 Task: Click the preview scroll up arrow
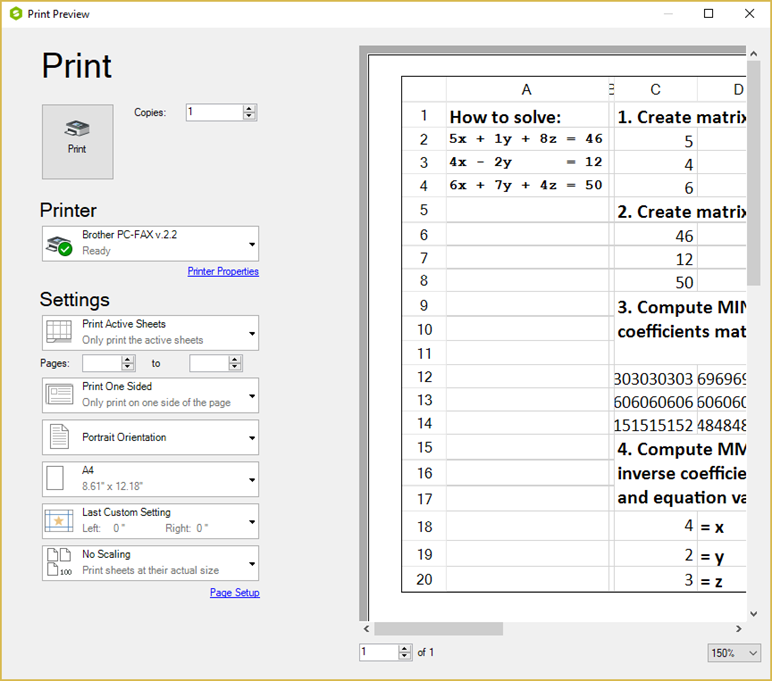click(x=754, y=54)
